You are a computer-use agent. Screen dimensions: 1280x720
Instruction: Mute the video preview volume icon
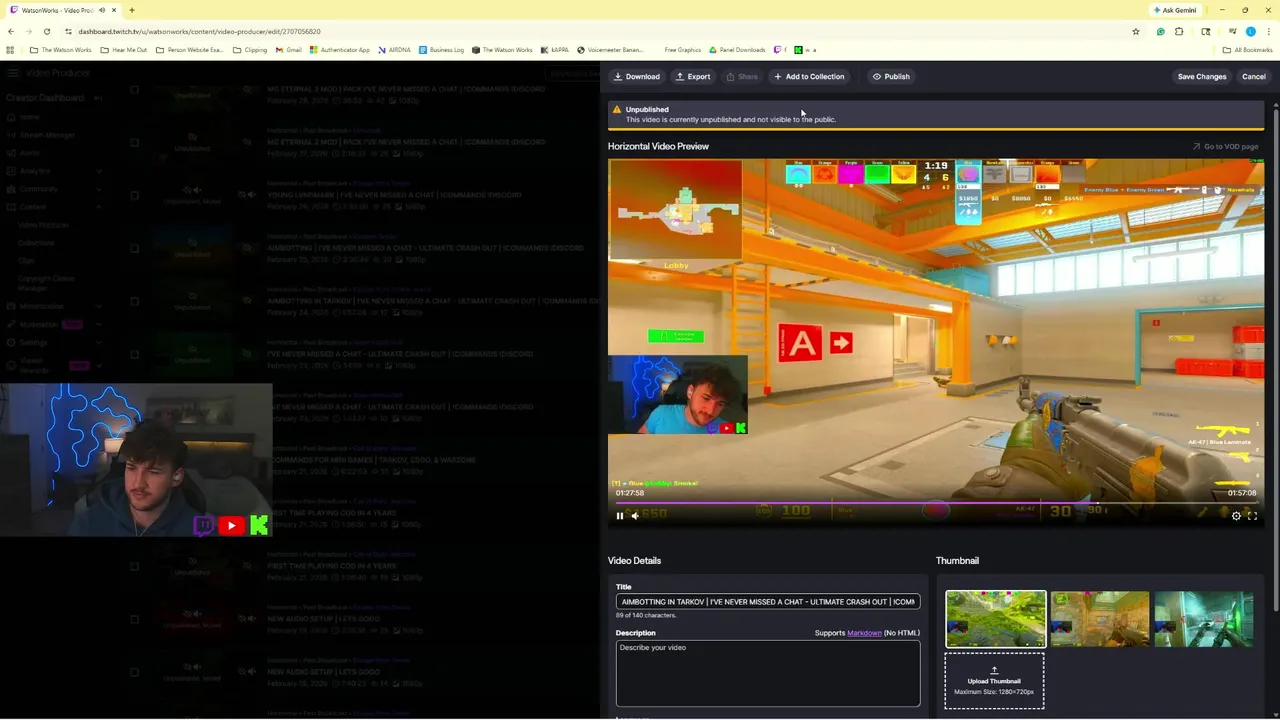[635, 516]
